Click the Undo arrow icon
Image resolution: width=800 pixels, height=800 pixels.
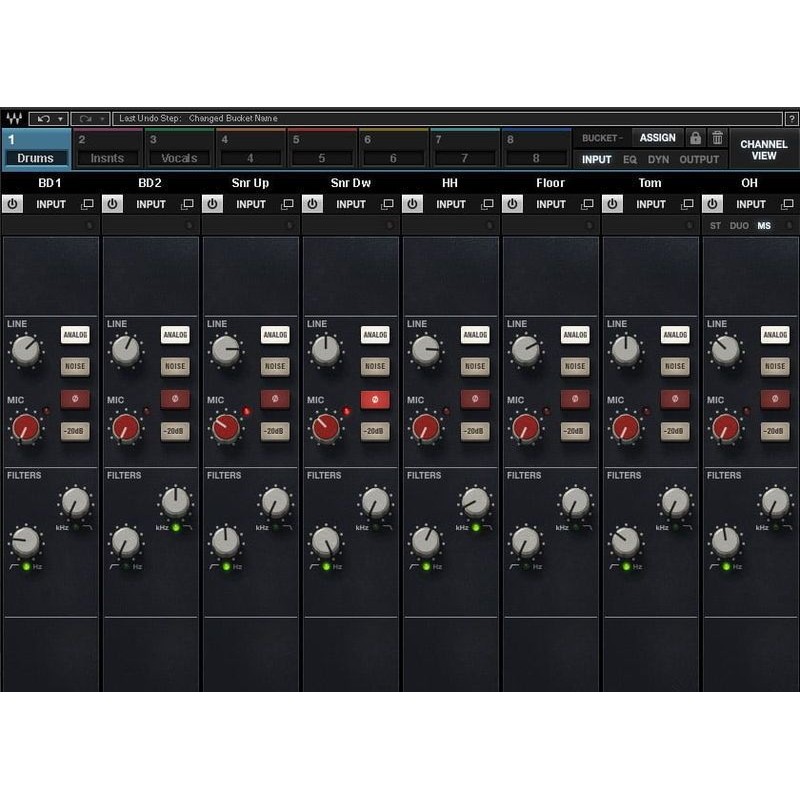(x=44, y=118)
